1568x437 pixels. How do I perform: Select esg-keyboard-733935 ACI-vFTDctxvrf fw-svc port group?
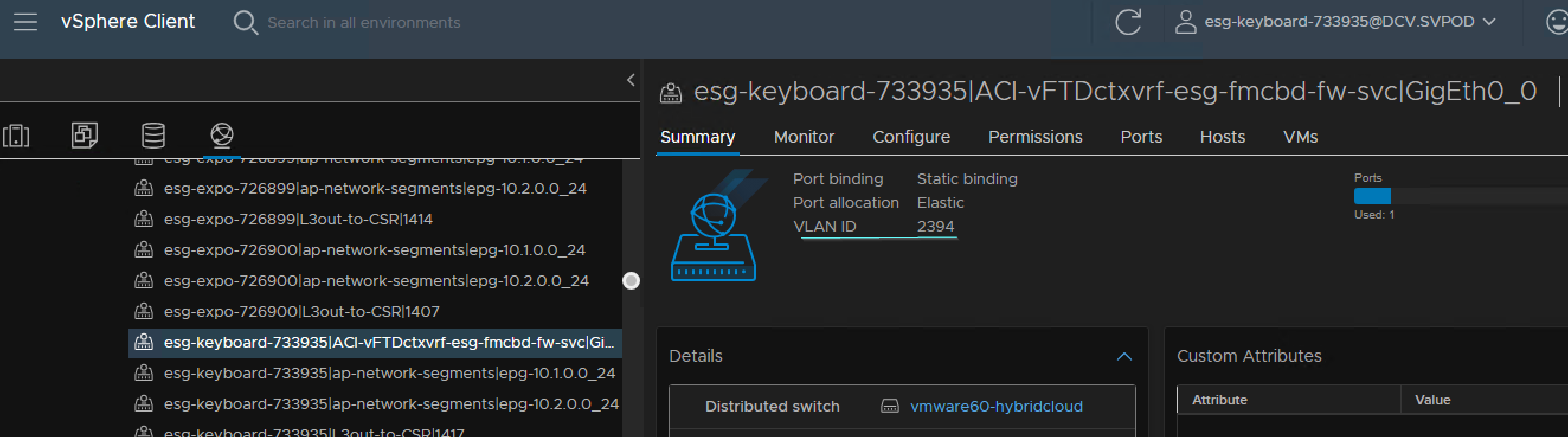[375, 342]
